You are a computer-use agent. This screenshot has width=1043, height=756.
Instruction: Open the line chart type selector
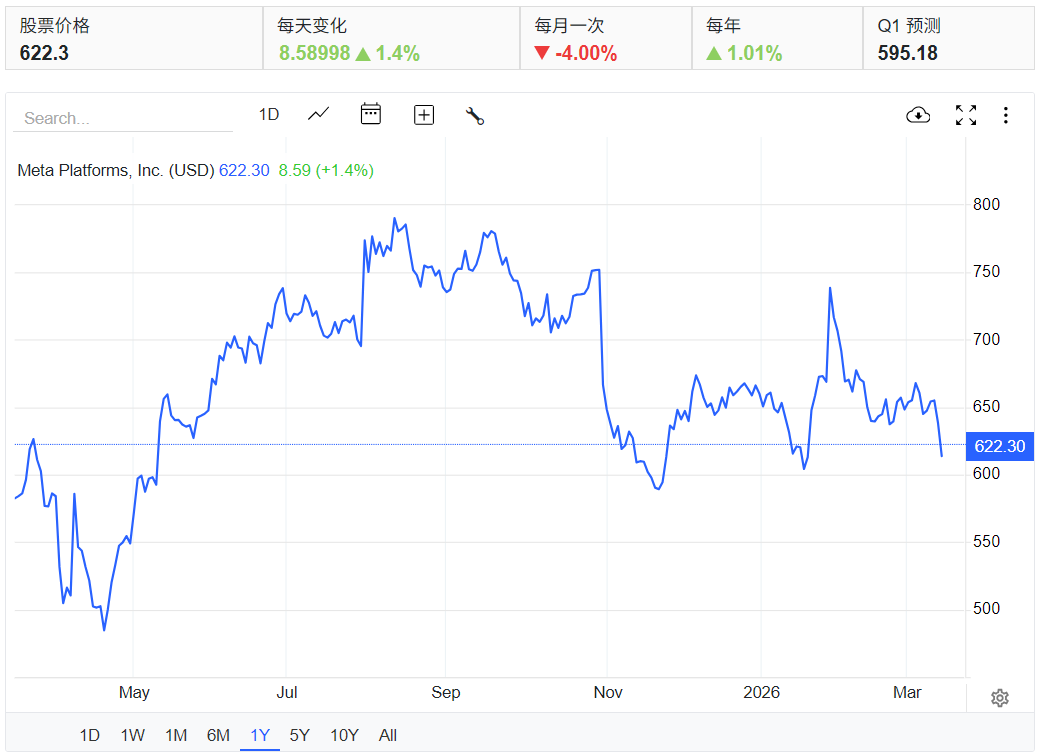(318, 114)
